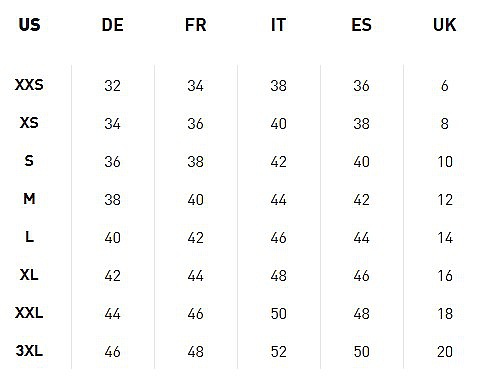Click the US column header
Viewport: 477px width, 390px height.
coord(29,25)
